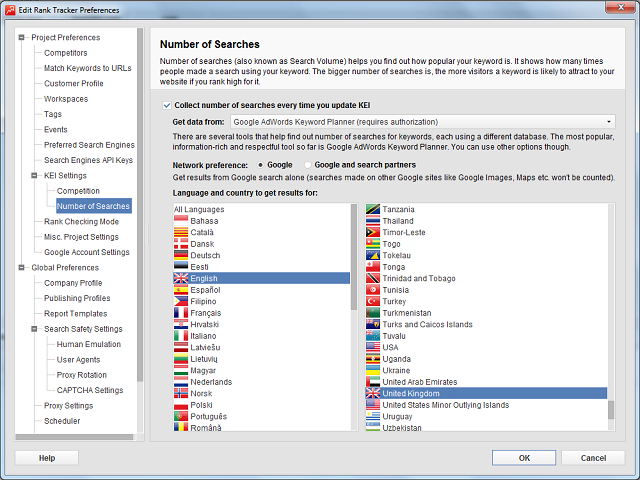Select United States Minor Outlying Islands
This screenshot has width=640, height=480.
point(446,405)
